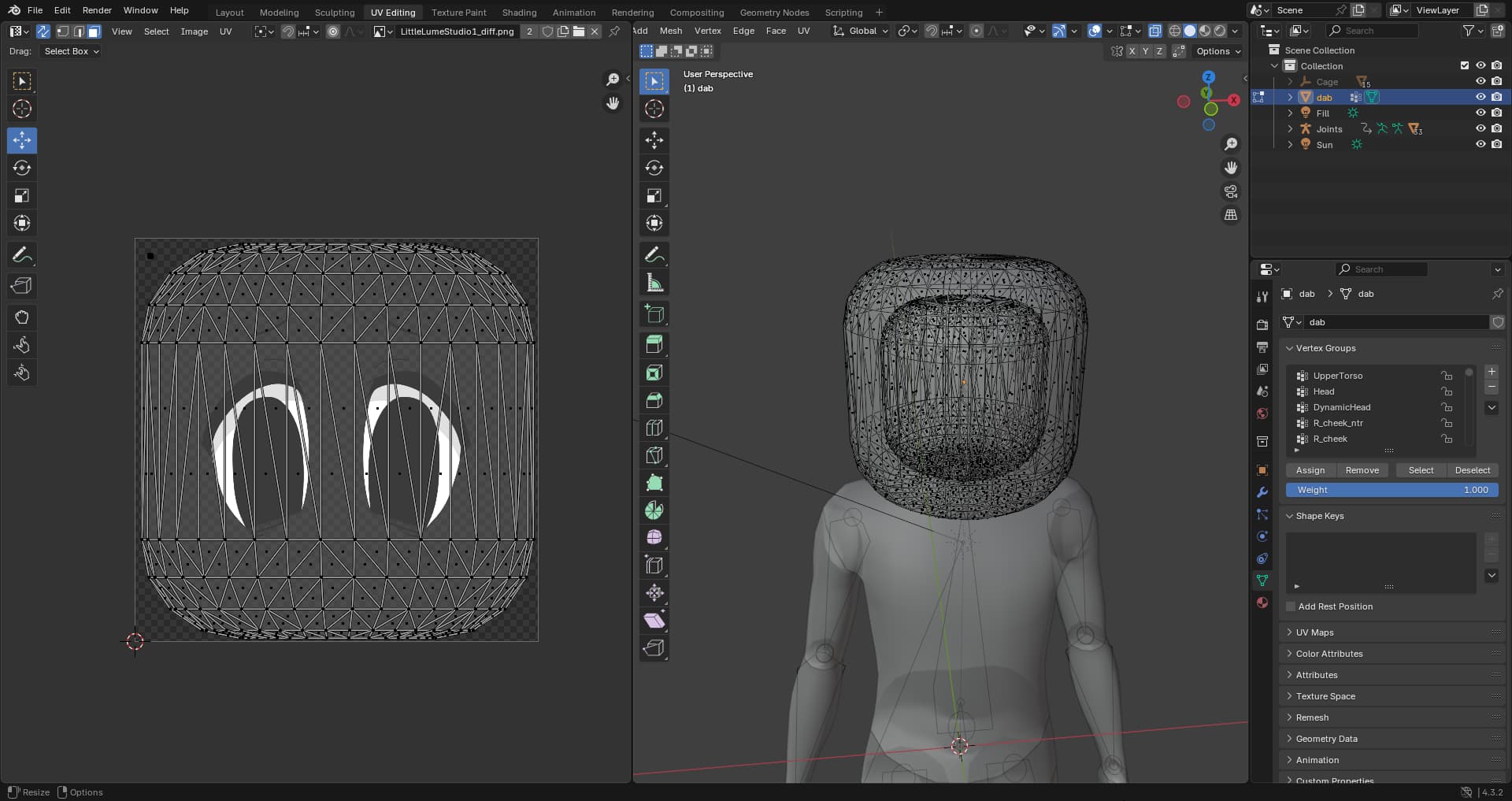Viewport: 1512px width, 801px height.
Task: Select the Bevel tool
Action: [x=654, y=400]
